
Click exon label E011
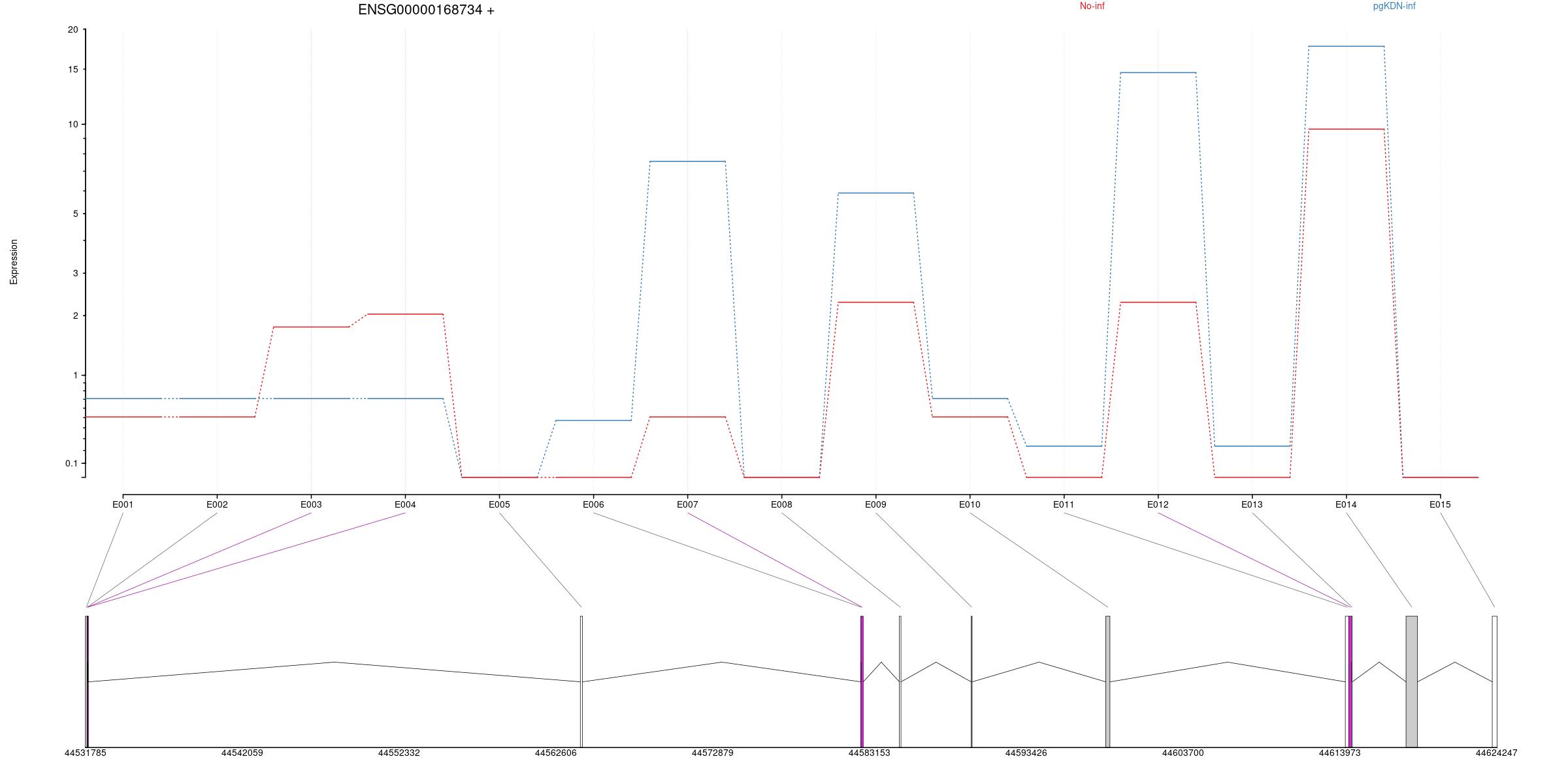1064,504
